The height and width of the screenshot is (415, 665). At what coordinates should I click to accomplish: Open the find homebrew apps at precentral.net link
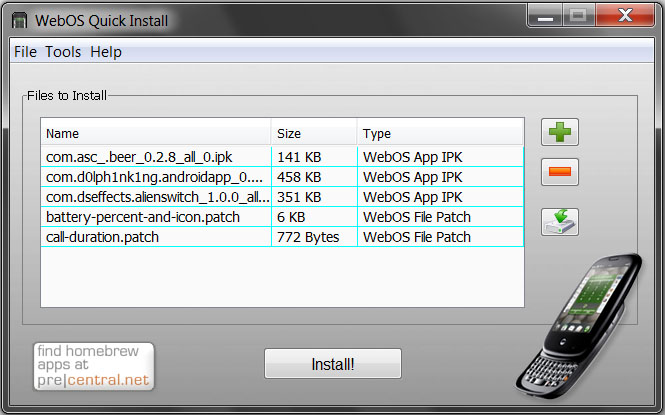(x=94, y=366)
